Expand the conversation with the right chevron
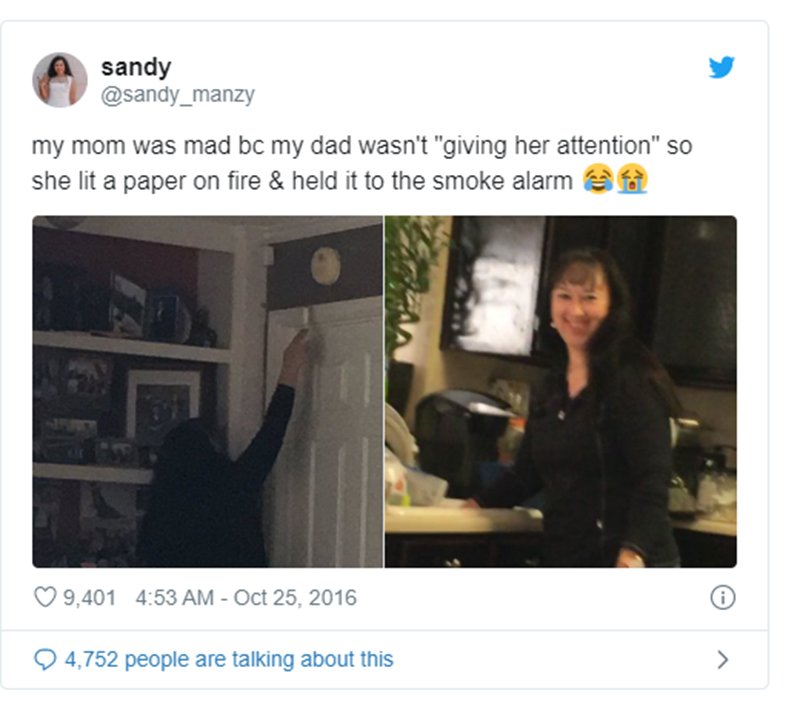 [722, 660]
